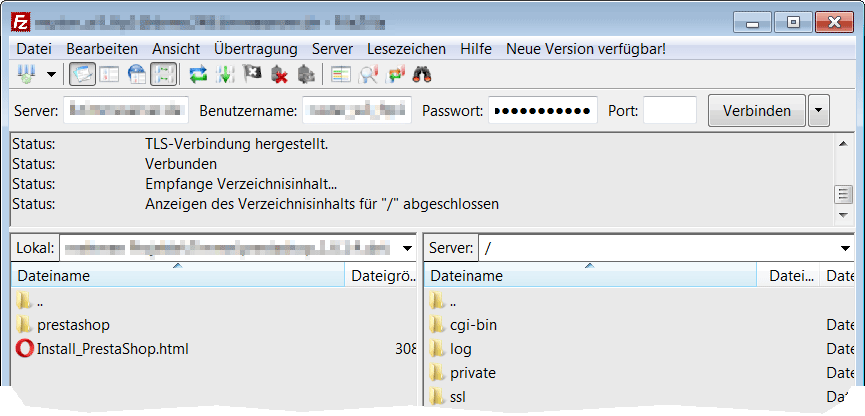Toggle the local directory tree view
This screenshot has height=416, width=865.
[x=109, y=74]
